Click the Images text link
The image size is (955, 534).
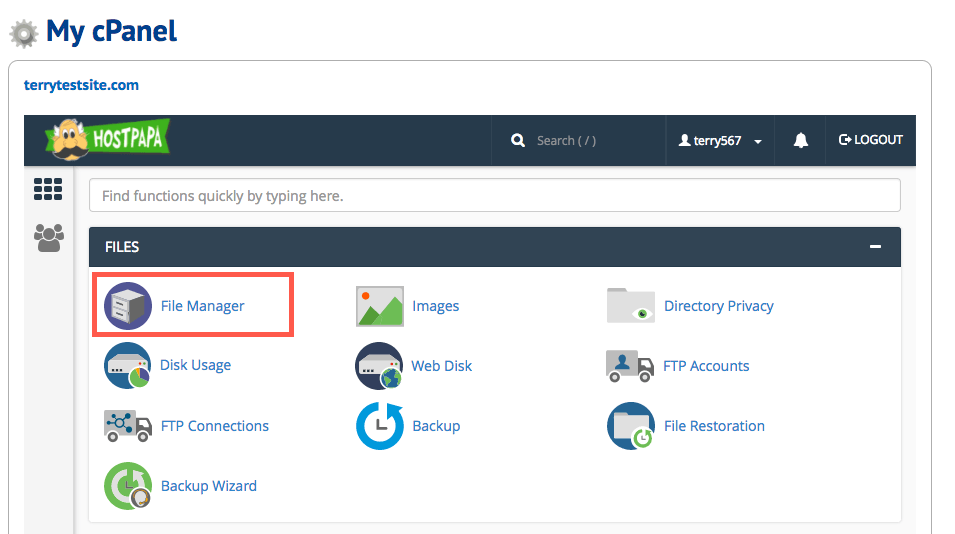click(x=435, y=306)
